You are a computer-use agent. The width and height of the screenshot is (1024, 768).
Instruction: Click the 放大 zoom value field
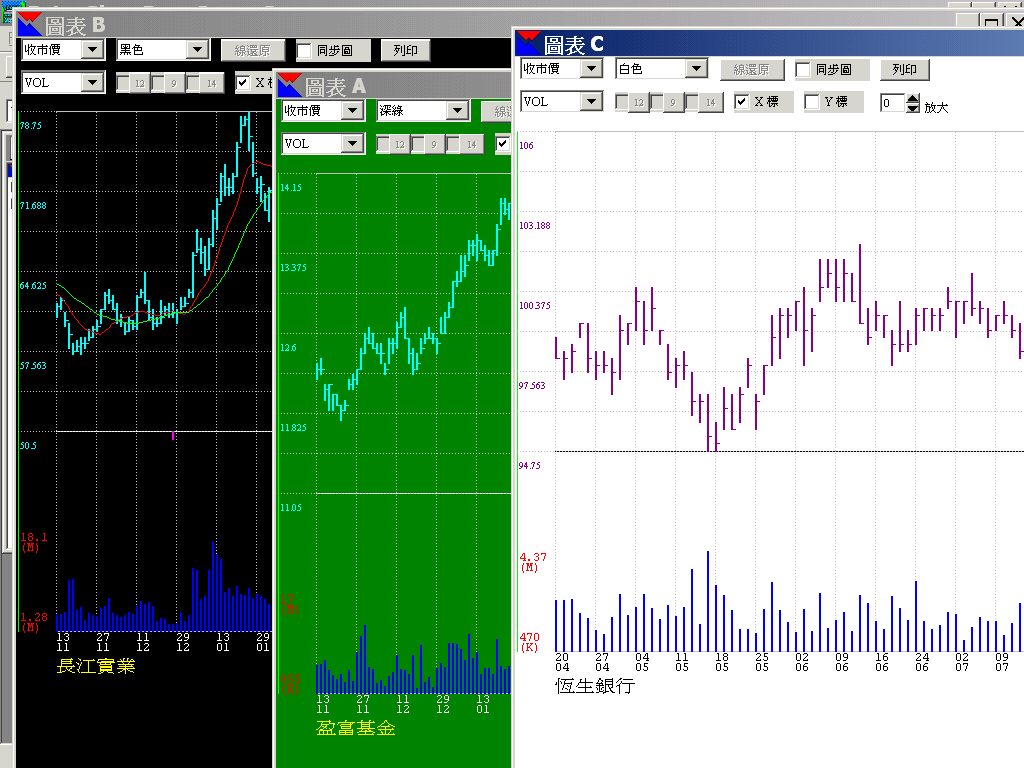(x=892, y=103)
